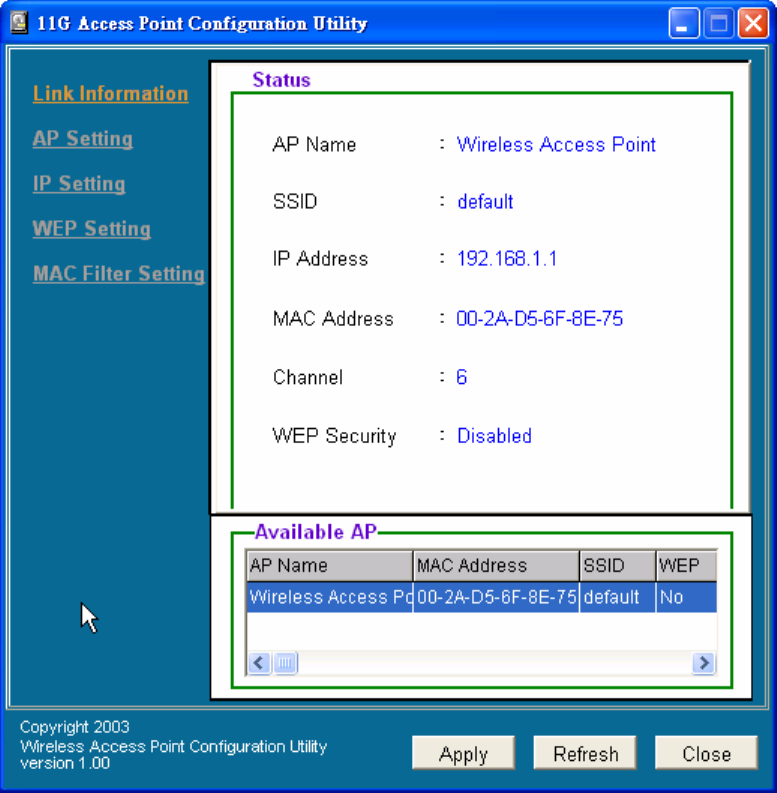Click the 'No' WEP cell in the table
Image resolution: width=777 pixels, height=793 pixels.
tap(686, 597)
